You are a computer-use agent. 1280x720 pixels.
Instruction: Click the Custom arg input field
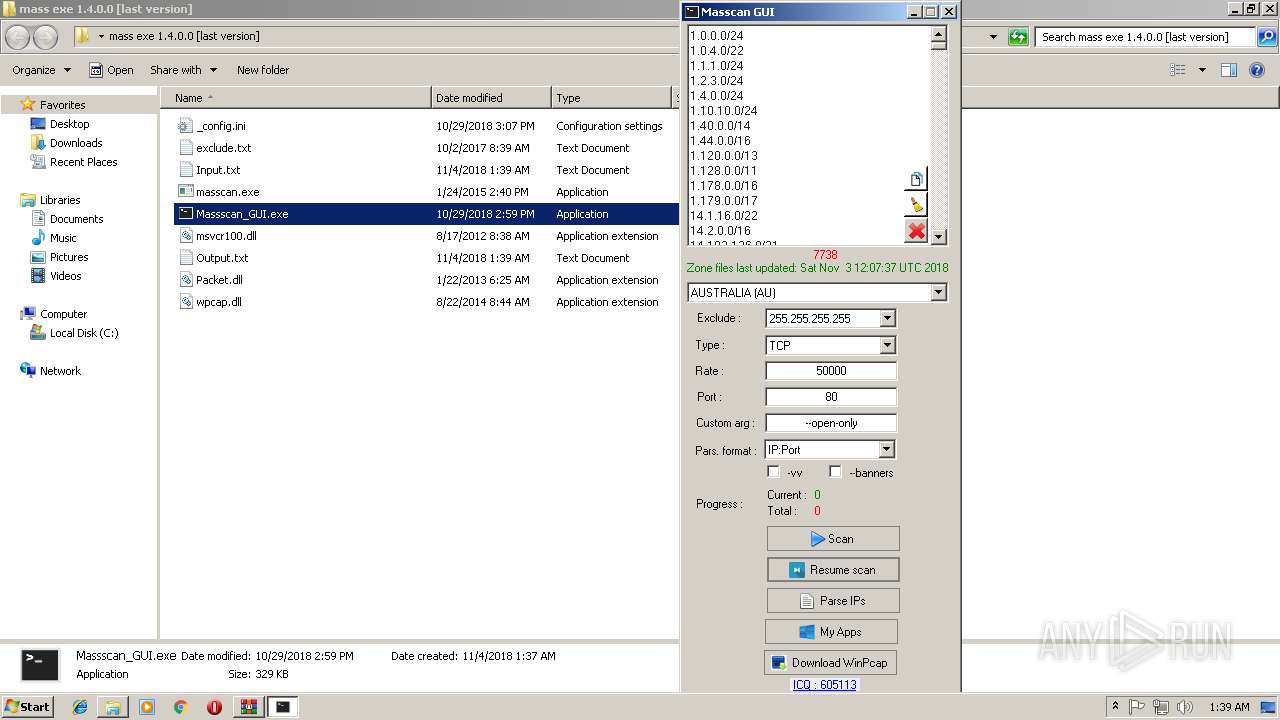[x=831, y=423]
